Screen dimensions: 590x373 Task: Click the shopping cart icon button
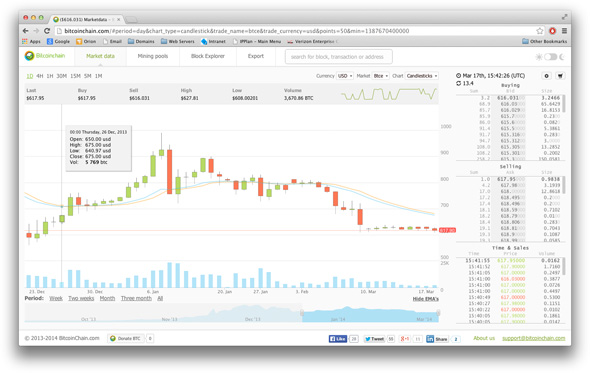(560, 76)
